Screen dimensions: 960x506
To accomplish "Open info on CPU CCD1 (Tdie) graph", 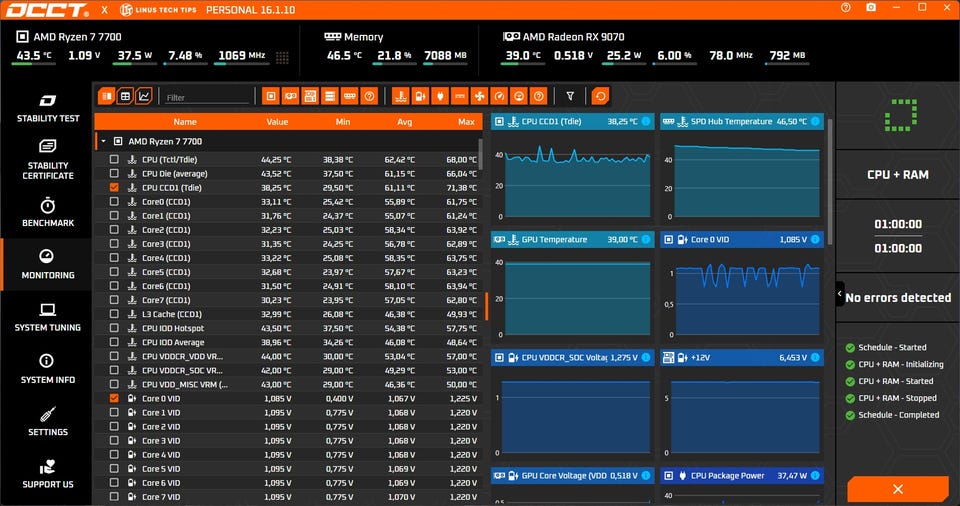I will (645, 121).
